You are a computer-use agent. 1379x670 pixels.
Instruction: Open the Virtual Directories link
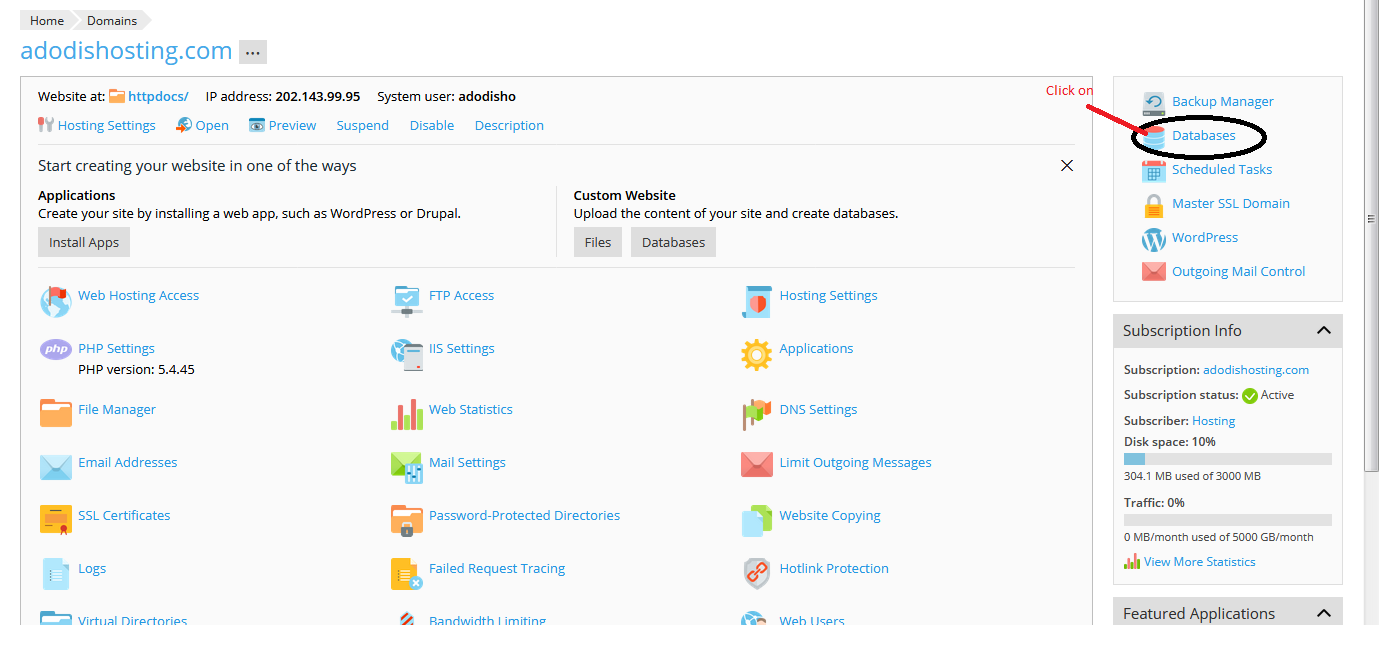[x=133, y=621]
